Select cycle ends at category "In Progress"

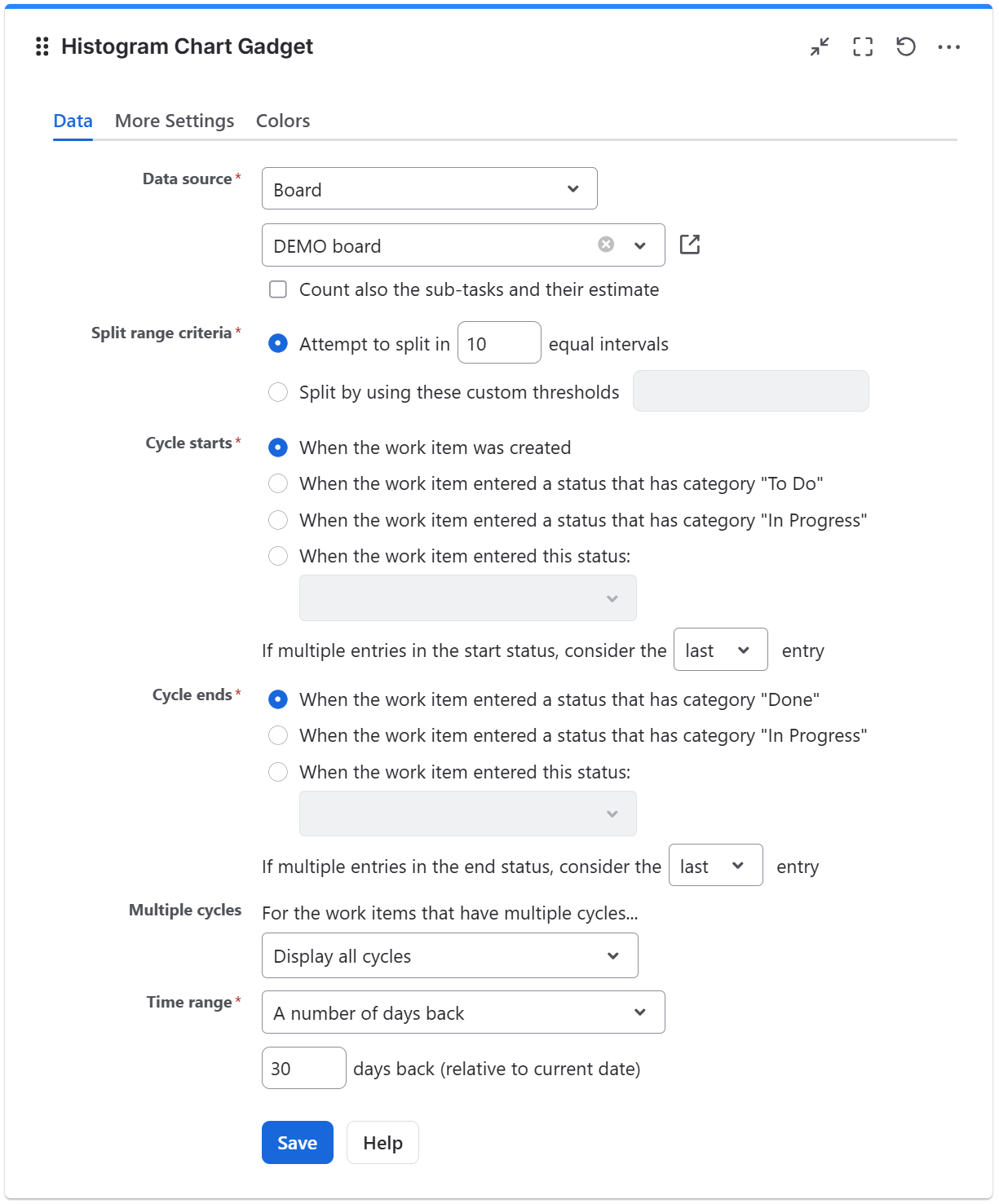pyautogui.click(x=278, y=735)
